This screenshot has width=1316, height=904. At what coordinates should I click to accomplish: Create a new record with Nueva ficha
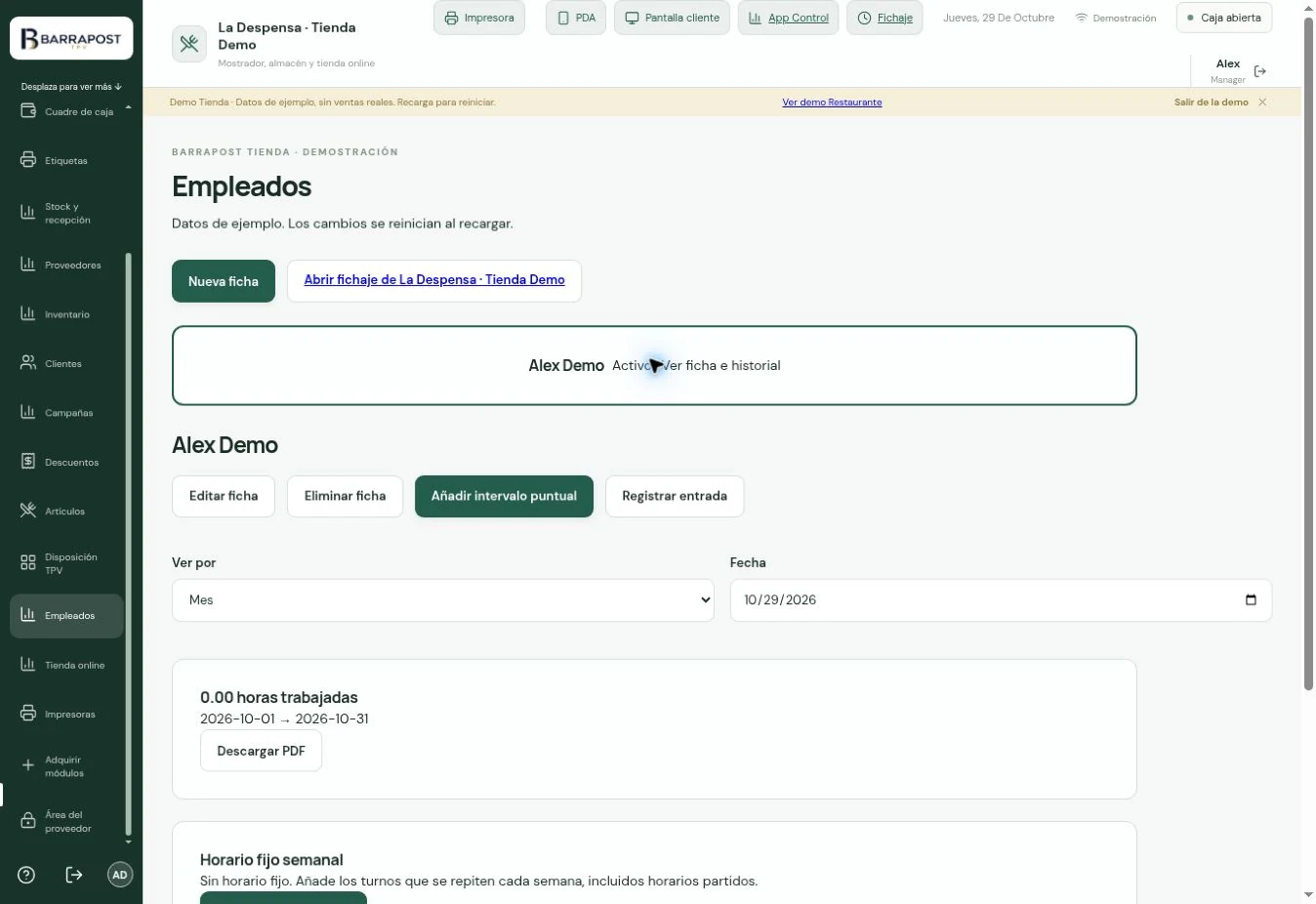(x=224, y=281)
